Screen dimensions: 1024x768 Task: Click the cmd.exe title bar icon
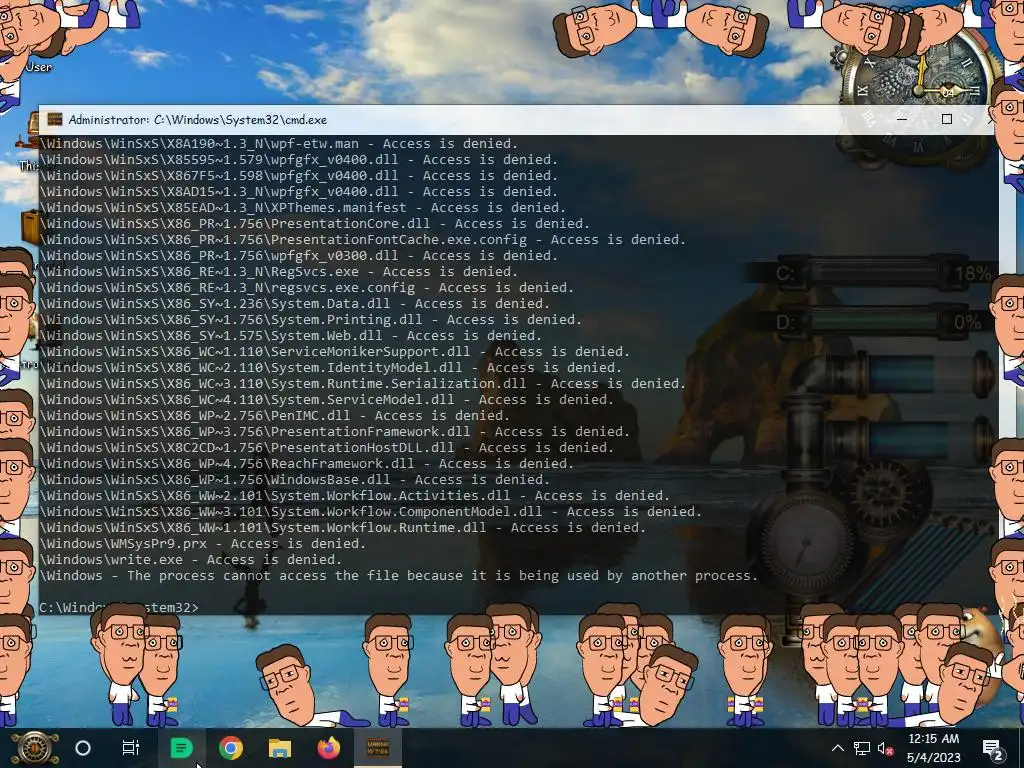[55, 120]
